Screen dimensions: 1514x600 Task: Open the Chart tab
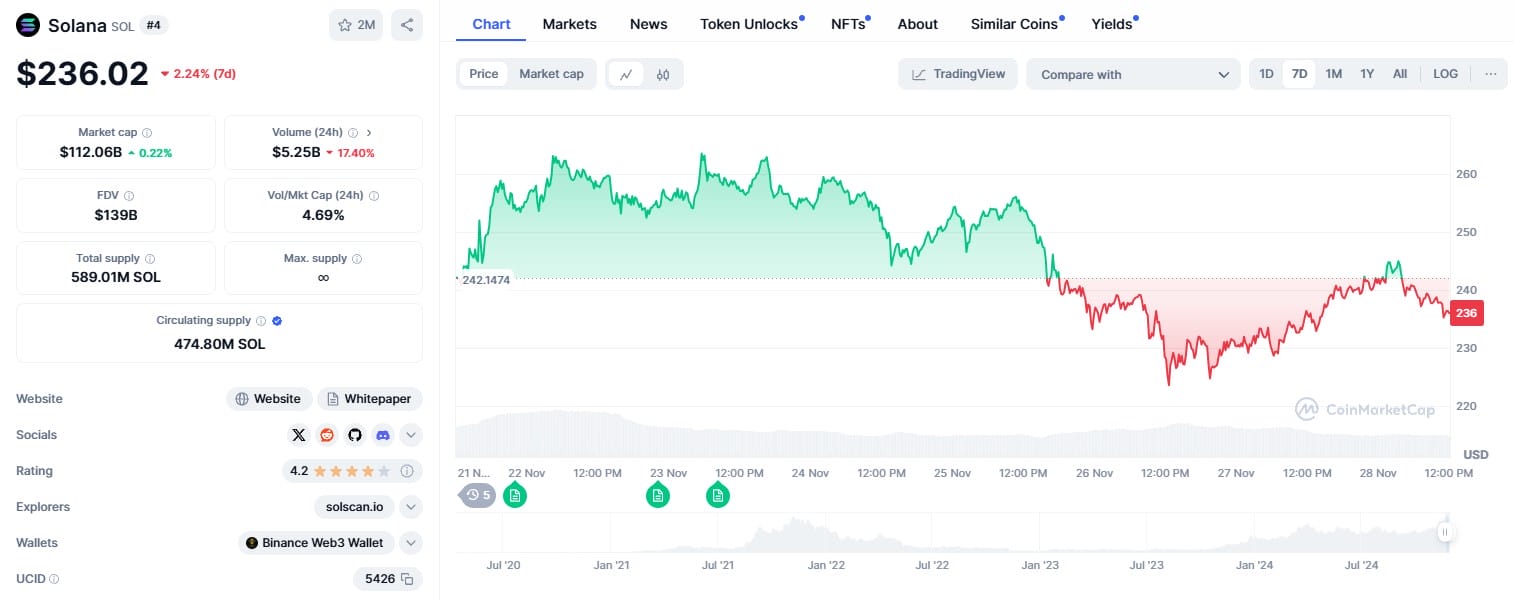click(491, 24)
